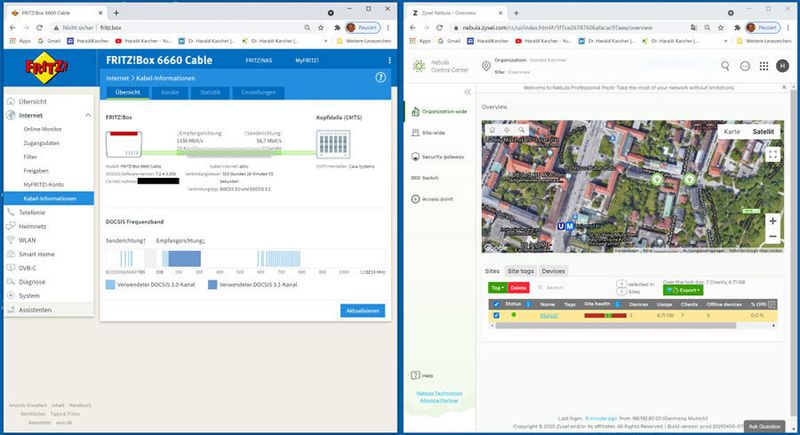Image resolution: width=800 pixels, height=435 pixels.
Task: Open Apps bookmark in FRITZ!Box window
Action: coord(20,41)
